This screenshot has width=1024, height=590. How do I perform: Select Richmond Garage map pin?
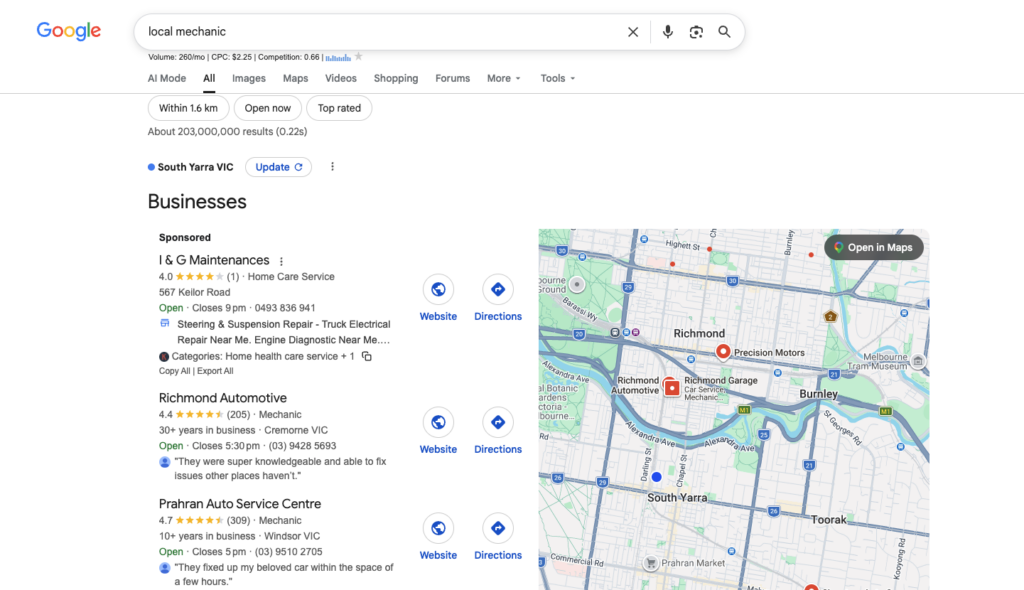(671, 387)
